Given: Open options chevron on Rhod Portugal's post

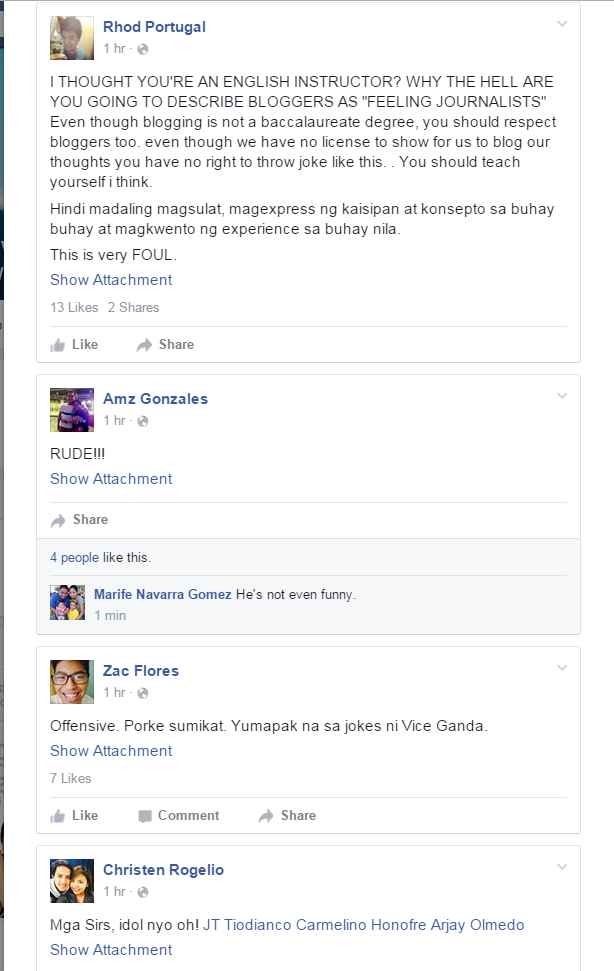Looking at the screenshot, I should point(562,24).
